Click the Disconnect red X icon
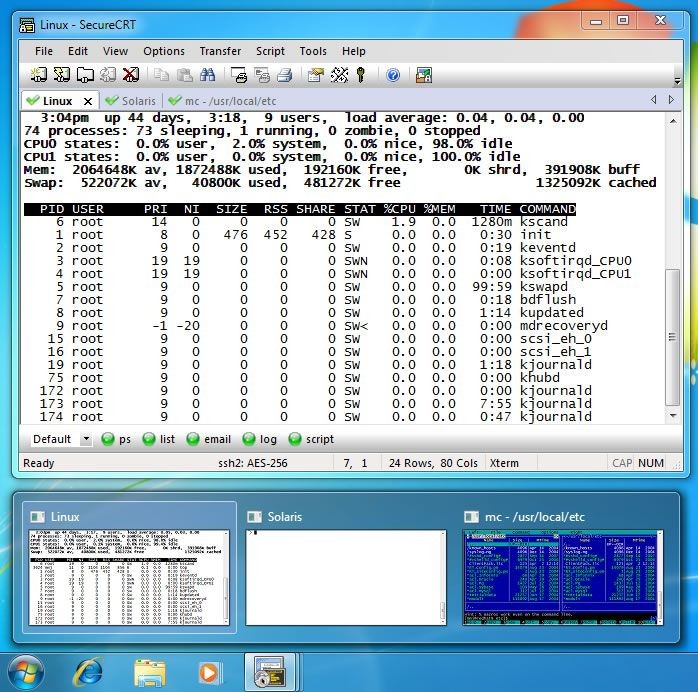698x692 pixels. click(130, 75)
